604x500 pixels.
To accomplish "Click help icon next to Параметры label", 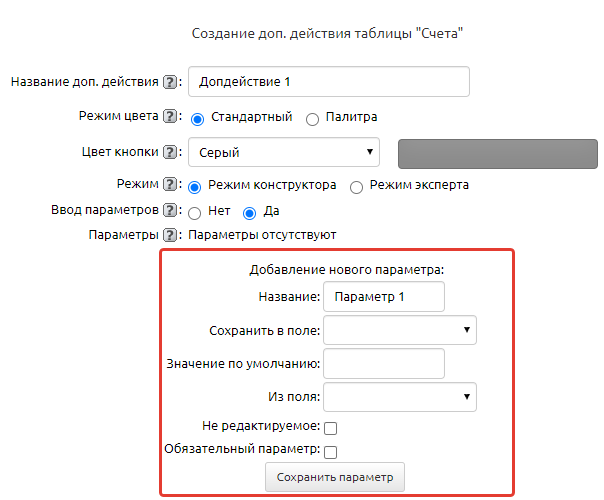I will [170, 235].
